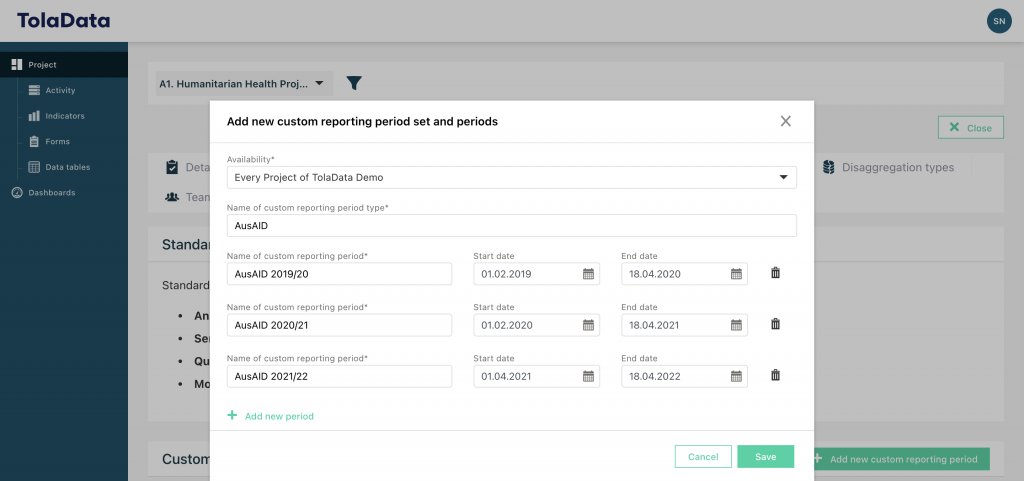Viewport: 1024px width, 481px height.
Task: Click the start date field 01.02.2019
Action: coord(536,274)
